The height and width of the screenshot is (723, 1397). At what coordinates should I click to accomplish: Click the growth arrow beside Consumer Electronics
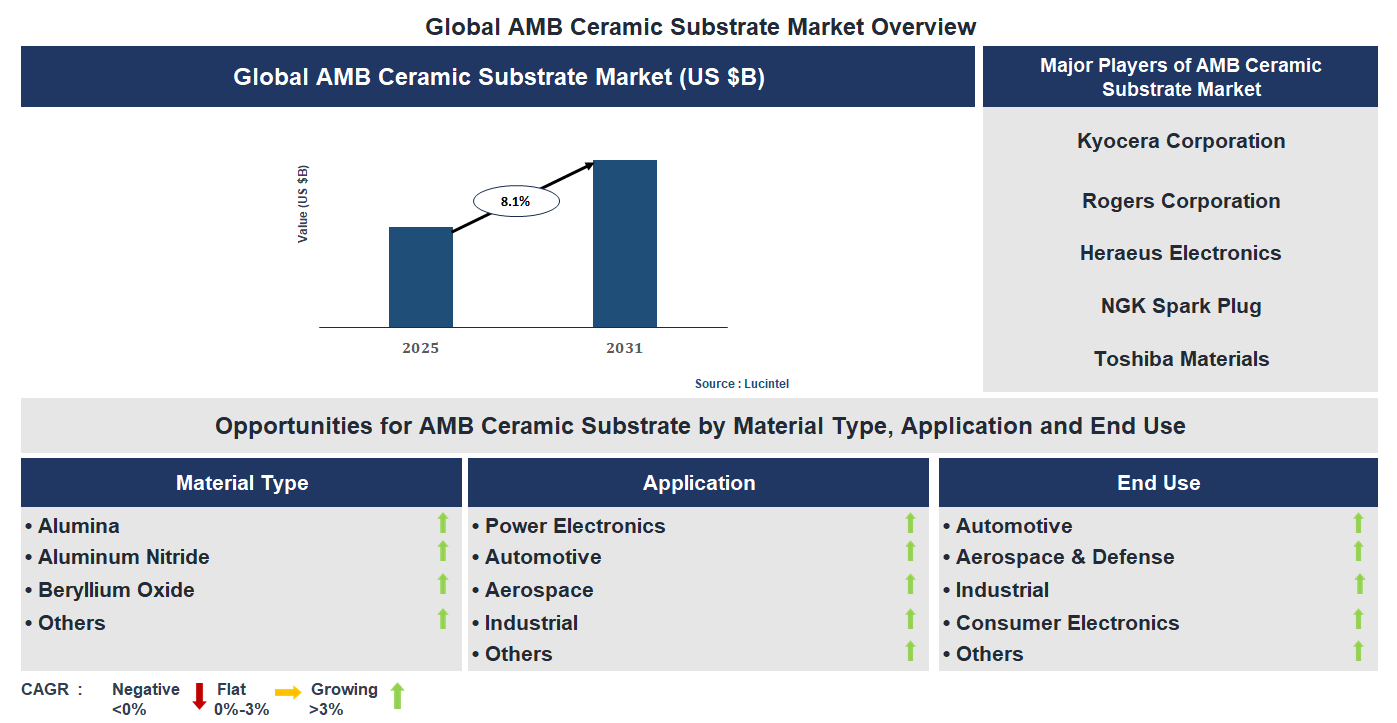(x=1358, y=619)
